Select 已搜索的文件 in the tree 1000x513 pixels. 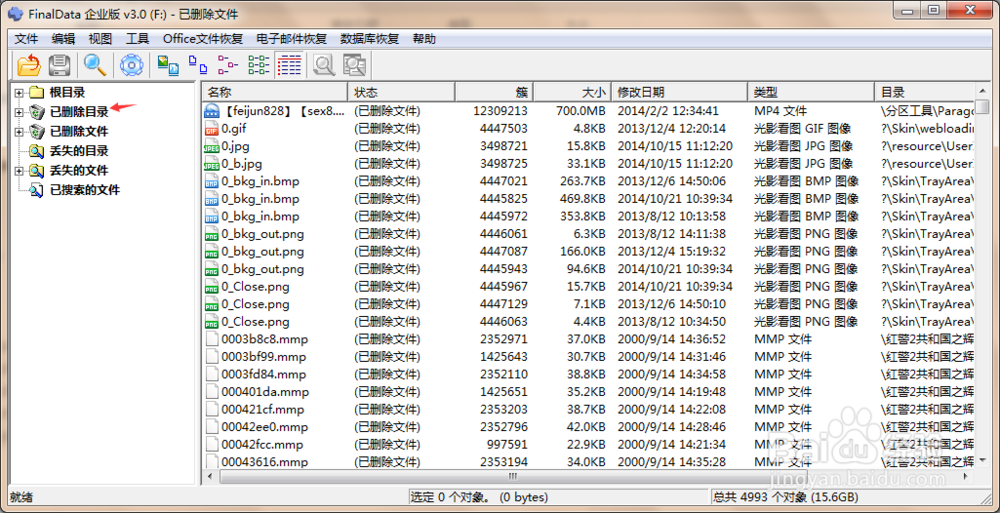point(85,190)
